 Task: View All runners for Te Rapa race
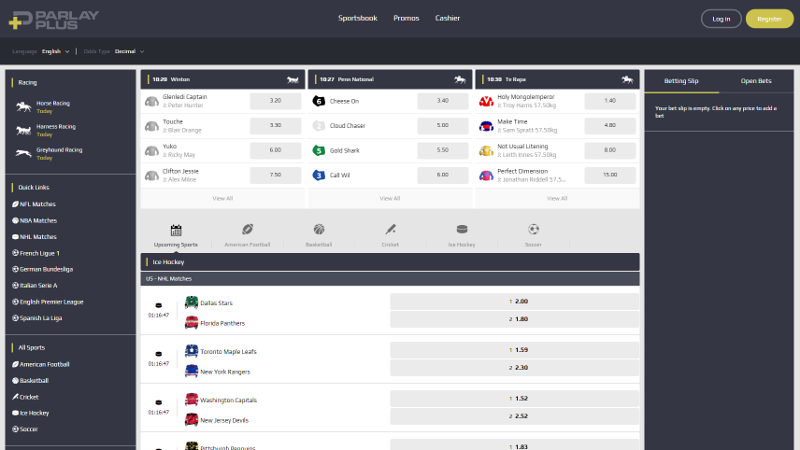(x=557, y=198)
